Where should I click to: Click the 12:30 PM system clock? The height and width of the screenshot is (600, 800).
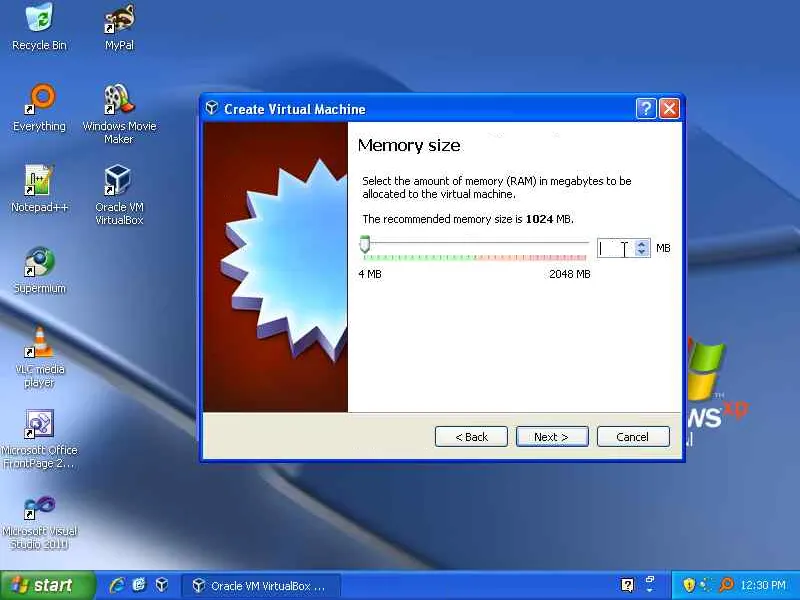pos(763,585)
